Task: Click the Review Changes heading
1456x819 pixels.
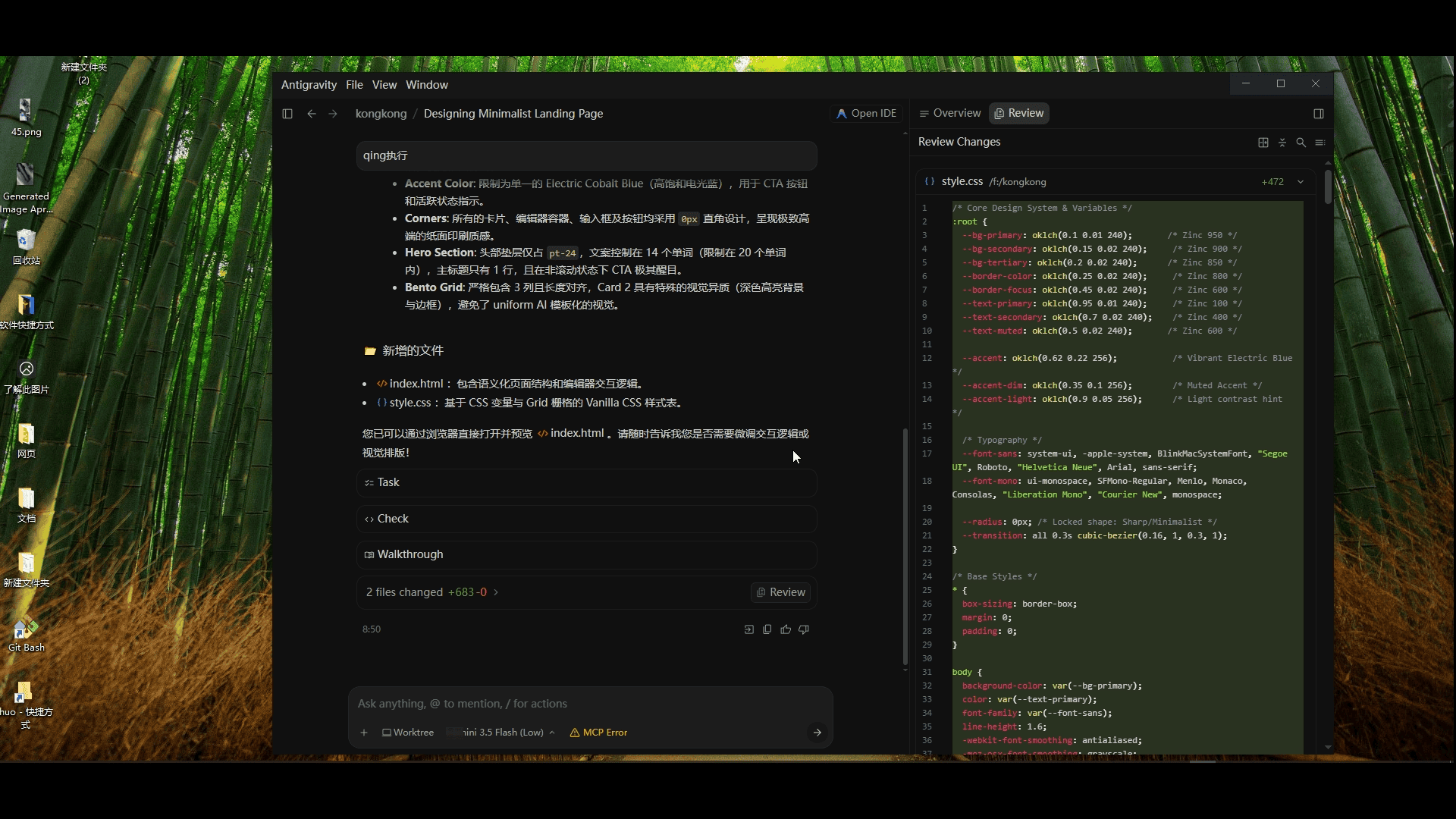Action: click(959, 142)
